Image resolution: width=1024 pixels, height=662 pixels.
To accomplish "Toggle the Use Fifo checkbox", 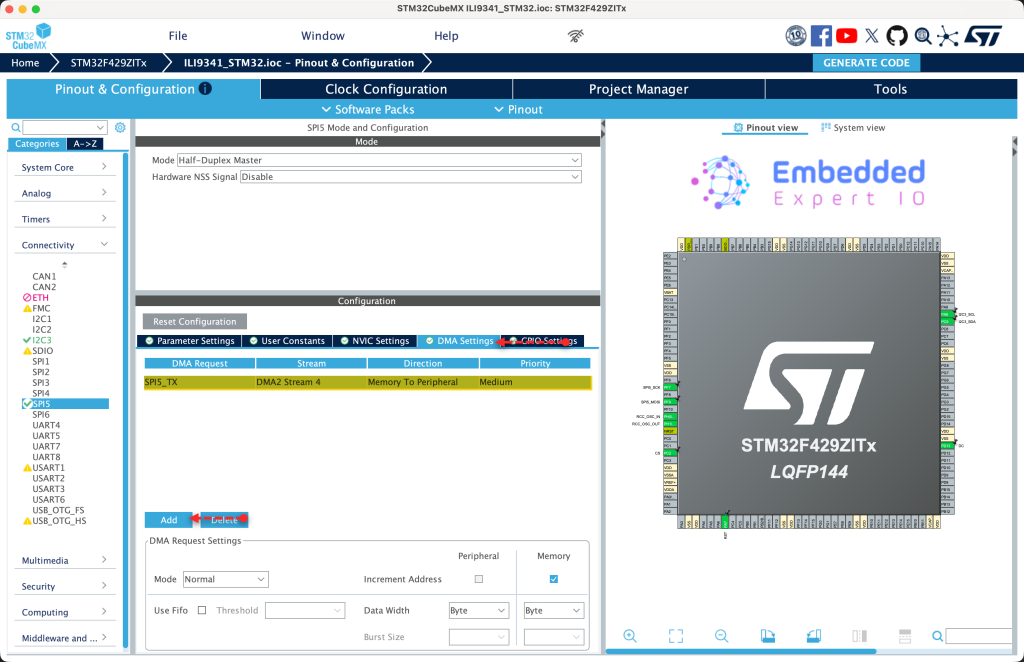I will tap(202, 610).
